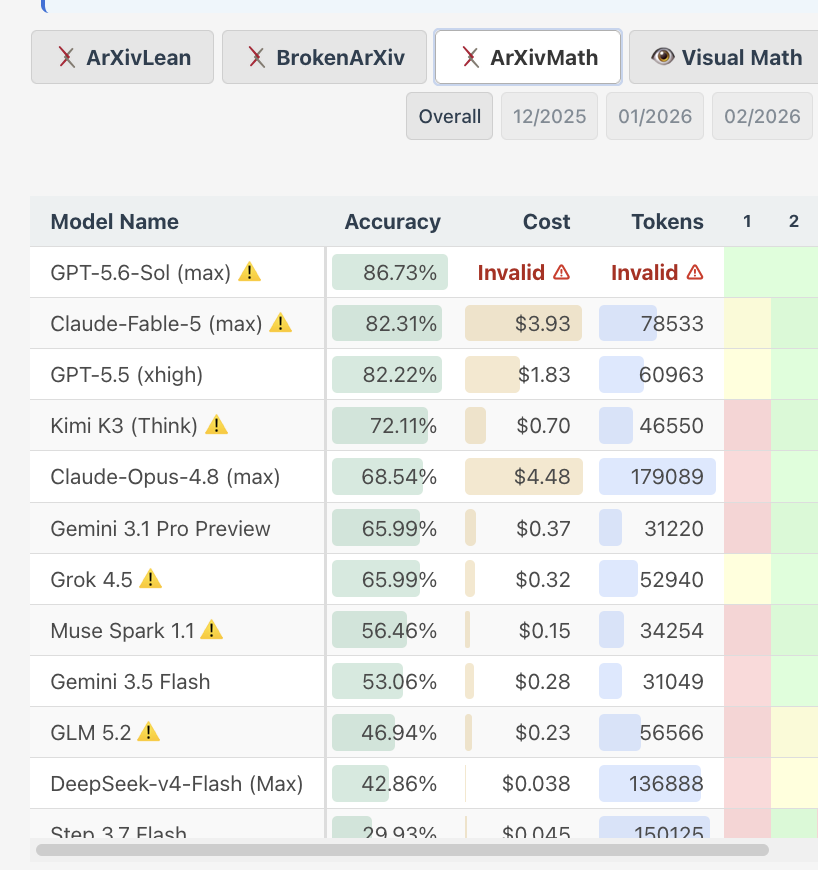Open the Visual Math tab
Image resolution: width=818 pixels, height=870 pixels.
[x=724, y=57]
